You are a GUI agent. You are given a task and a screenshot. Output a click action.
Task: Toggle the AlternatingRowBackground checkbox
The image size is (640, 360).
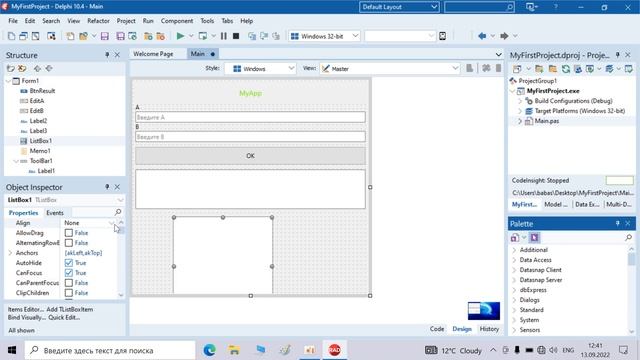click(69, 243)
